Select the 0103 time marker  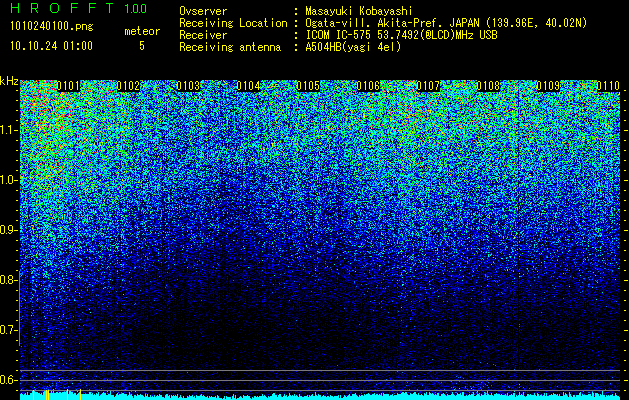point(188,86)
